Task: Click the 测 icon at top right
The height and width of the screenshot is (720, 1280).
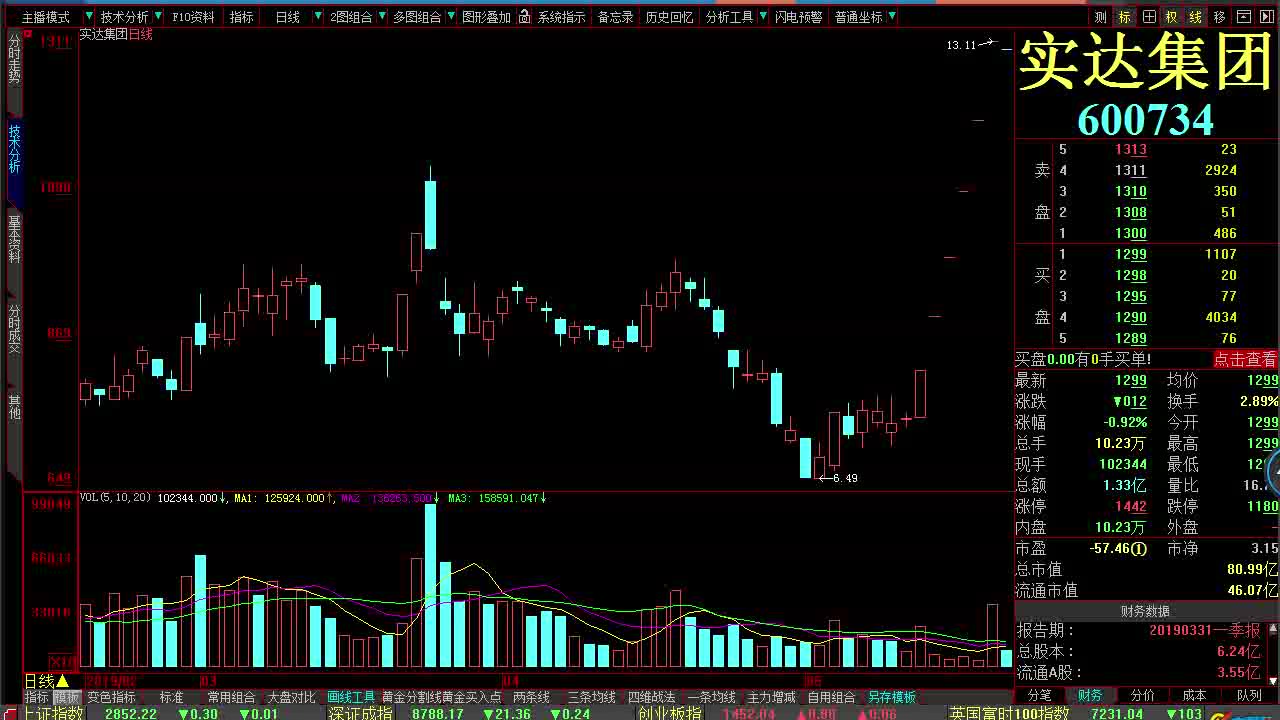Action: point(1100,17)
